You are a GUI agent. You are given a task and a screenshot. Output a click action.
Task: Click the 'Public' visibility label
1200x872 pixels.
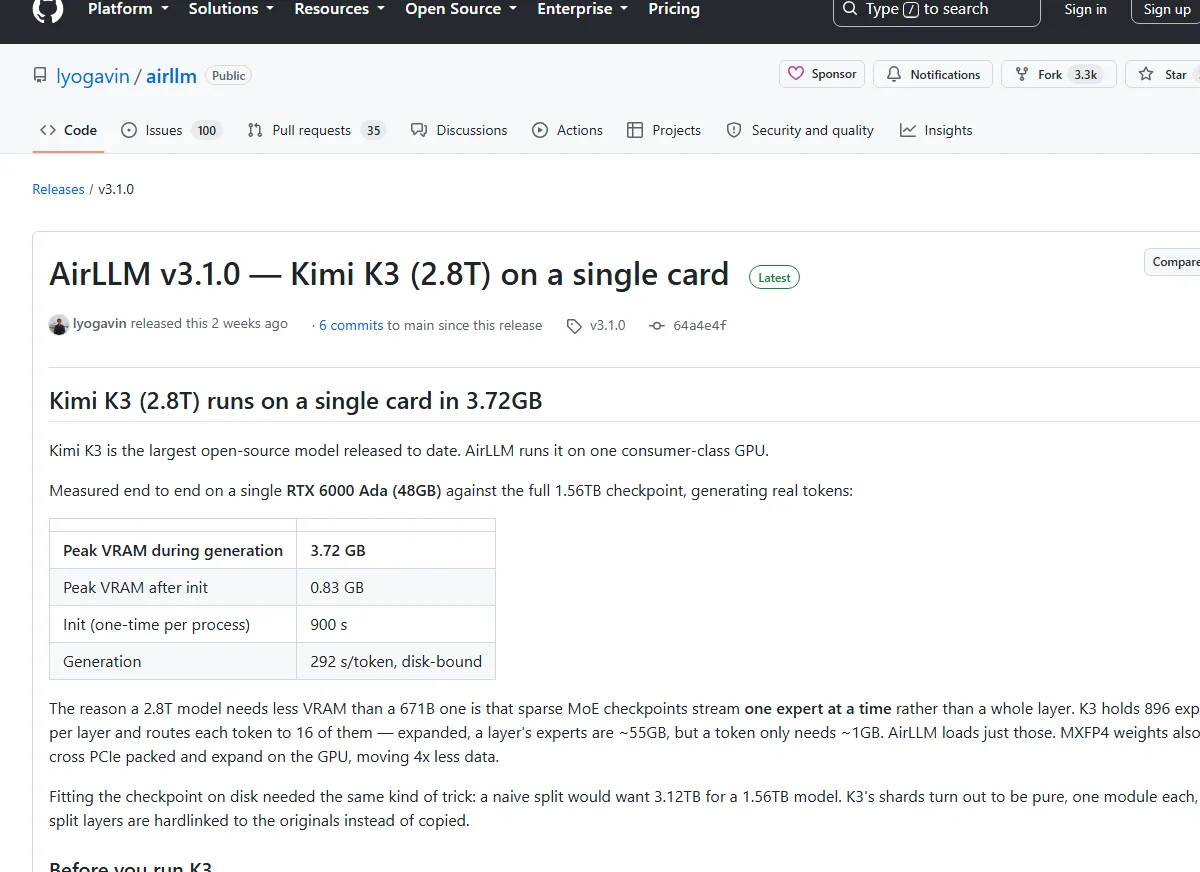click(229, 75)
